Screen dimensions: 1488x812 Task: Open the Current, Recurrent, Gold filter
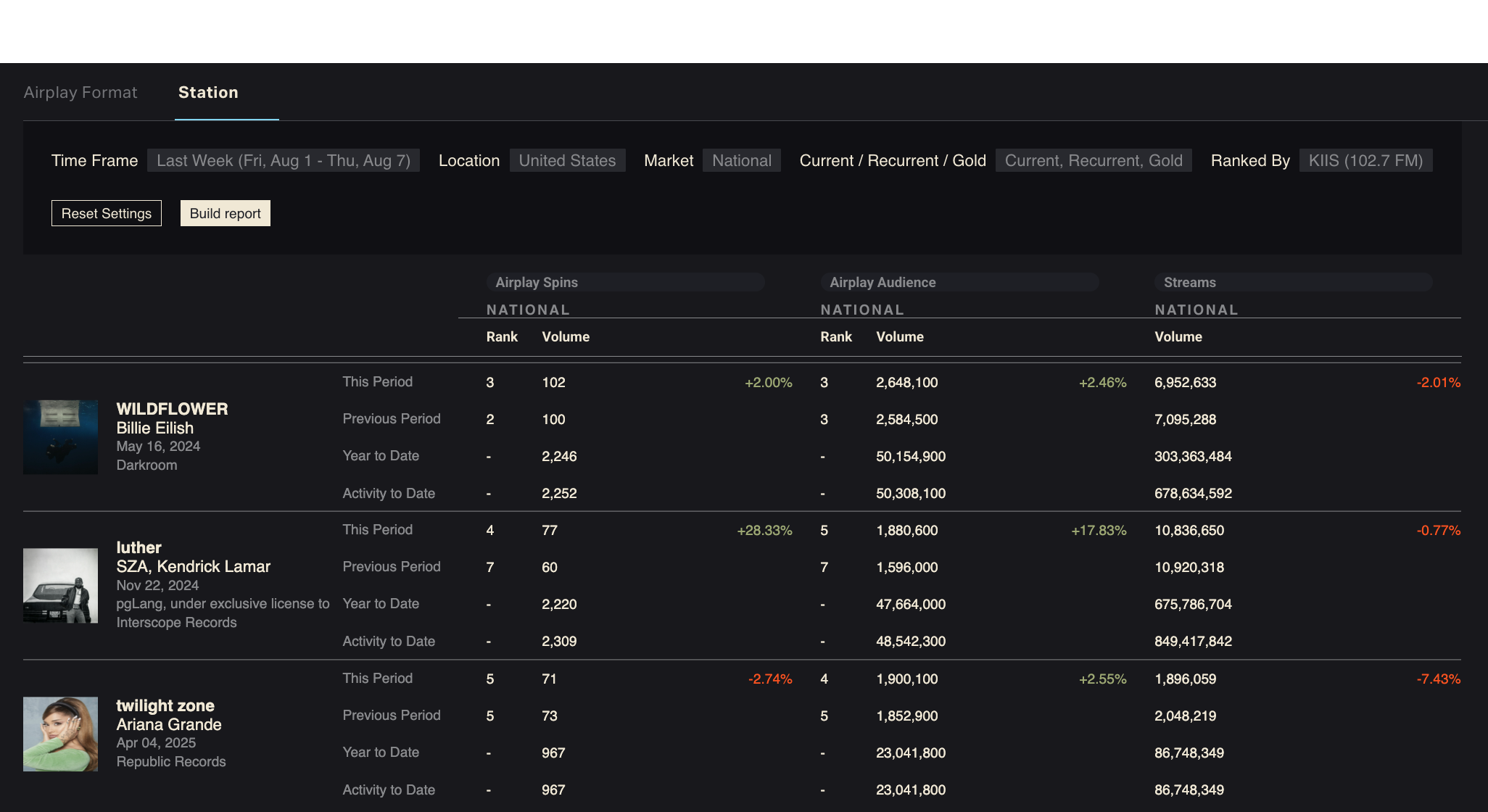click(1093, 160)
